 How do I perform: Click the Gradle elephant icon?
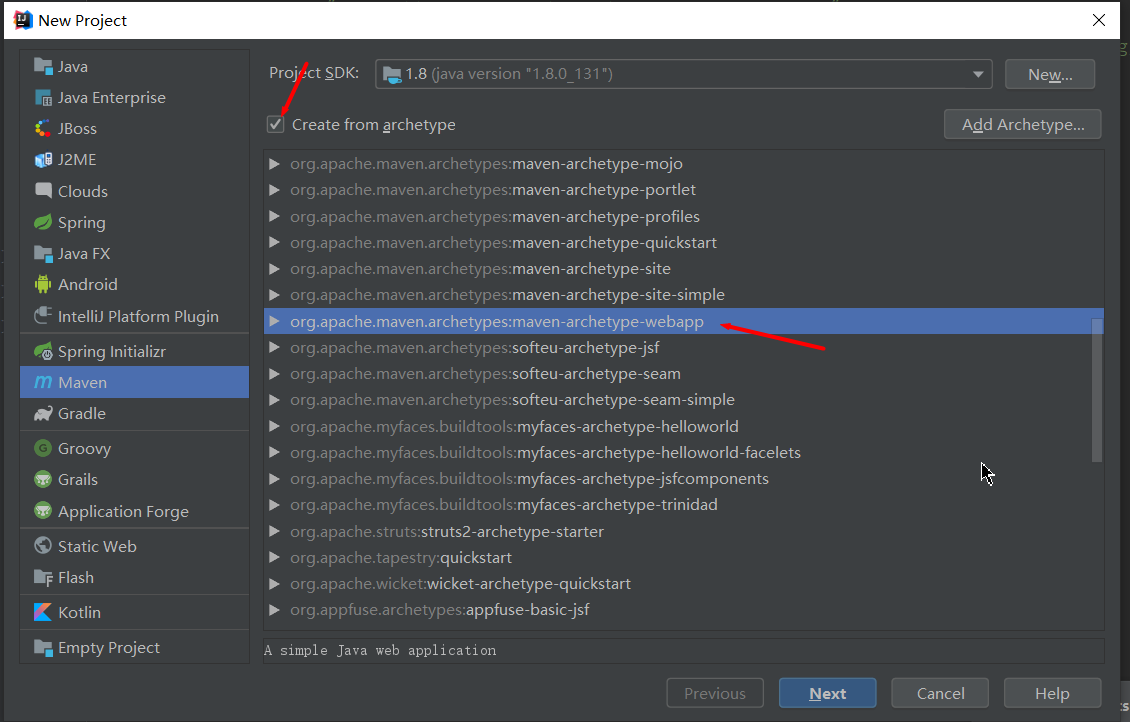(x=43, y=414)
